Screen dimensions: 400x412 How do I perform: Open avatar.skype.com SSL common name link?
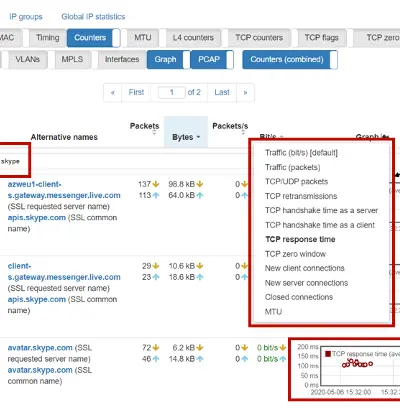click(x=40, y=370)
